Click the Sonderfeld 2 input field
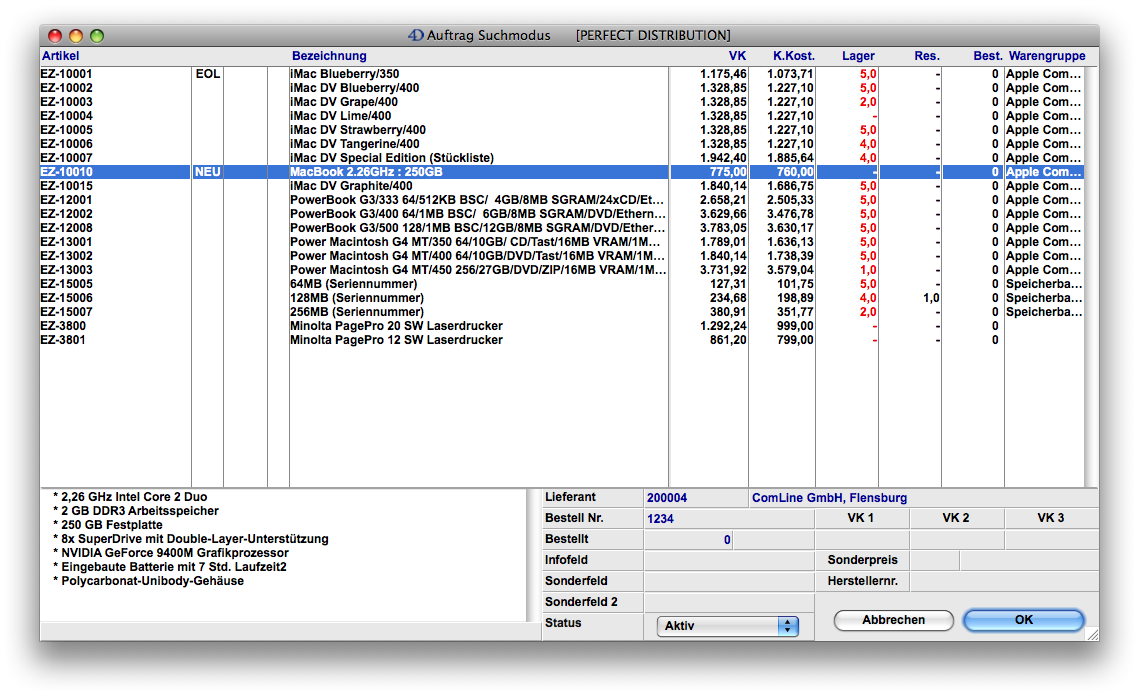 click(x=728, y=602)
